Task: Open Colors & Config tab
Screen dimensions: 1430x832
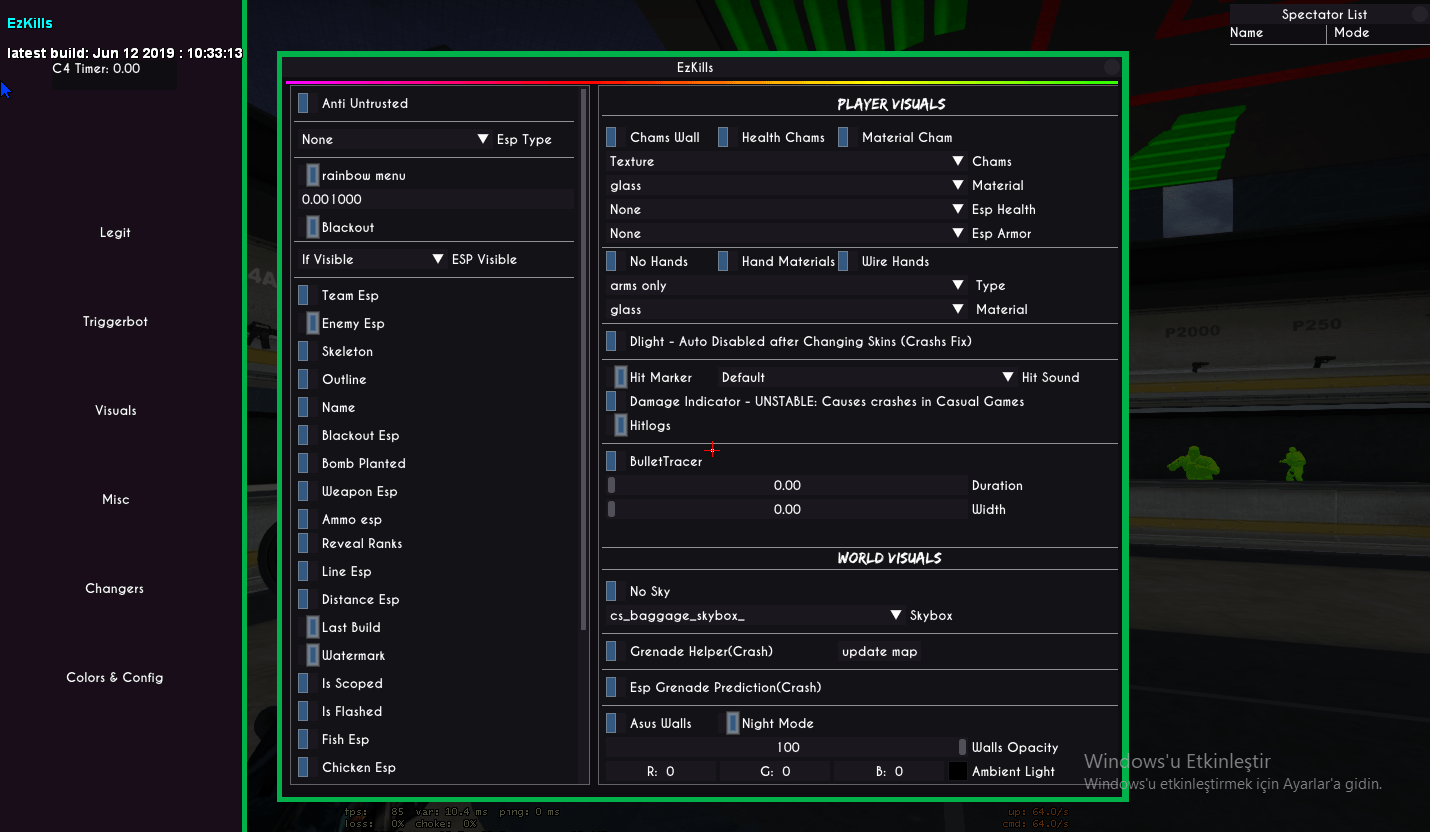Action: coord(115,677)
